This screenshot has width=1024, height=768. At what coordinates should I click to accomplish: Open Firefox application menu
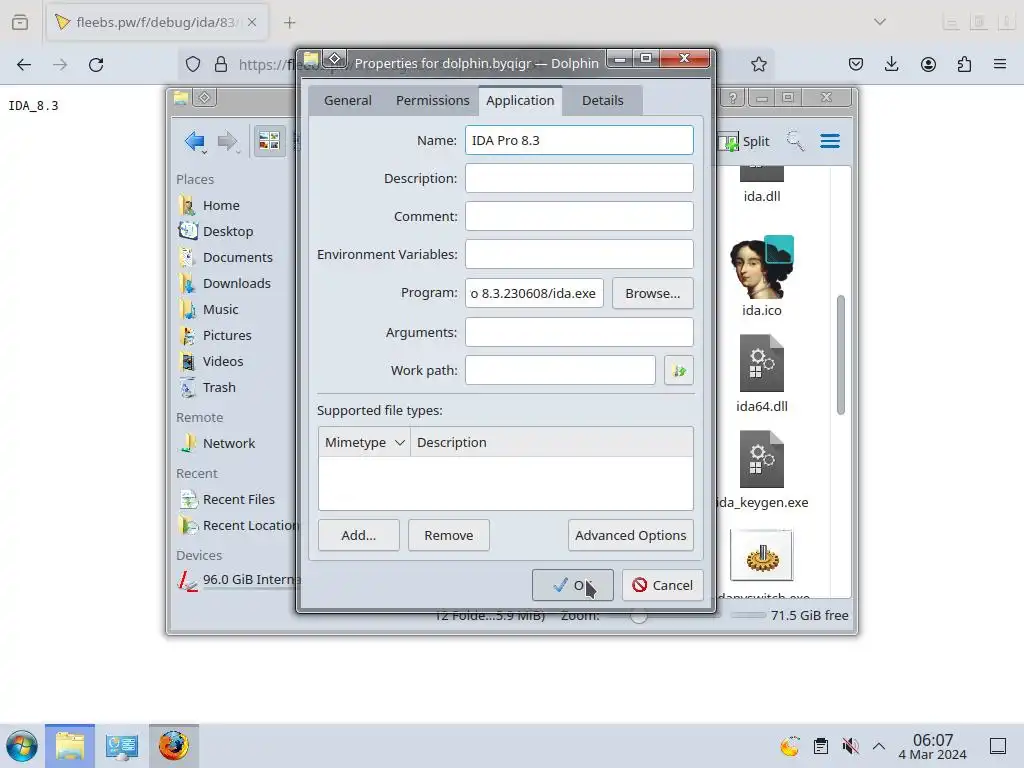(1000, 64)
